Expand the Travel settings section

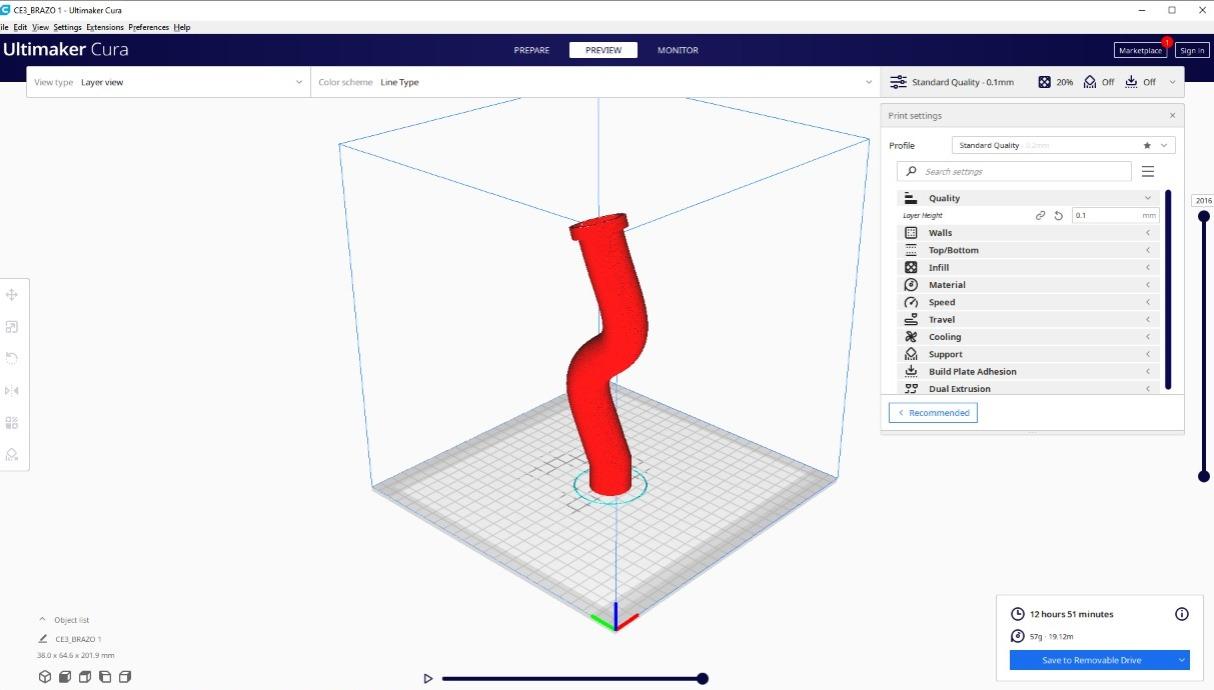pos(1030,319)
